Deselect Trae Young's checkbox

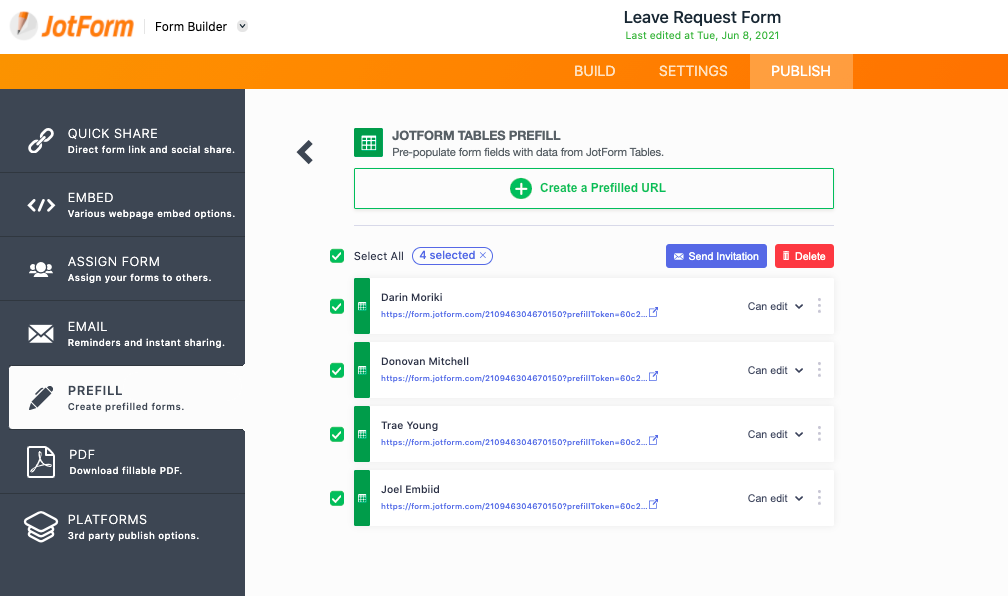point(337,434)
